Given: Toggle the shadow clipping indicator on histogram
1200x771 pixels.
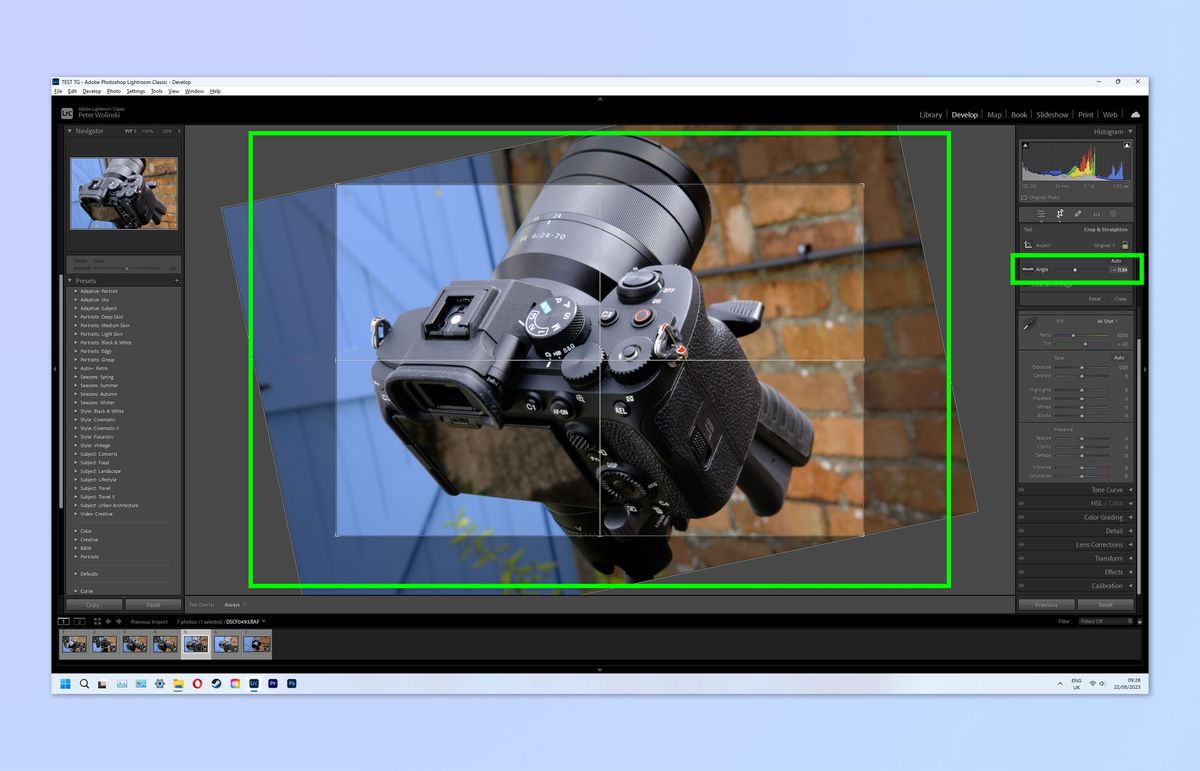Looking at the screenshot, I should pyautogui.click(x=1025, y=145).
